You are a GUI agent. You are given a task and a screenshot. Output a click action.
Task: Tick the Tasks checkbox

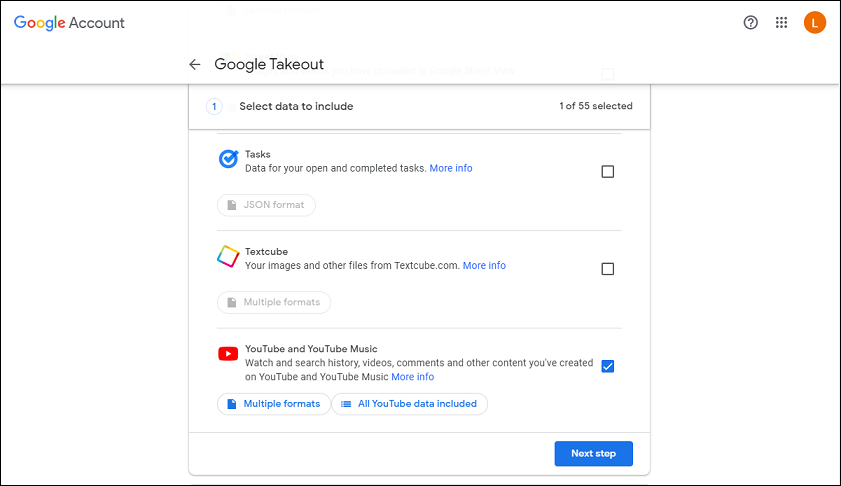click(x=607, y=172)
